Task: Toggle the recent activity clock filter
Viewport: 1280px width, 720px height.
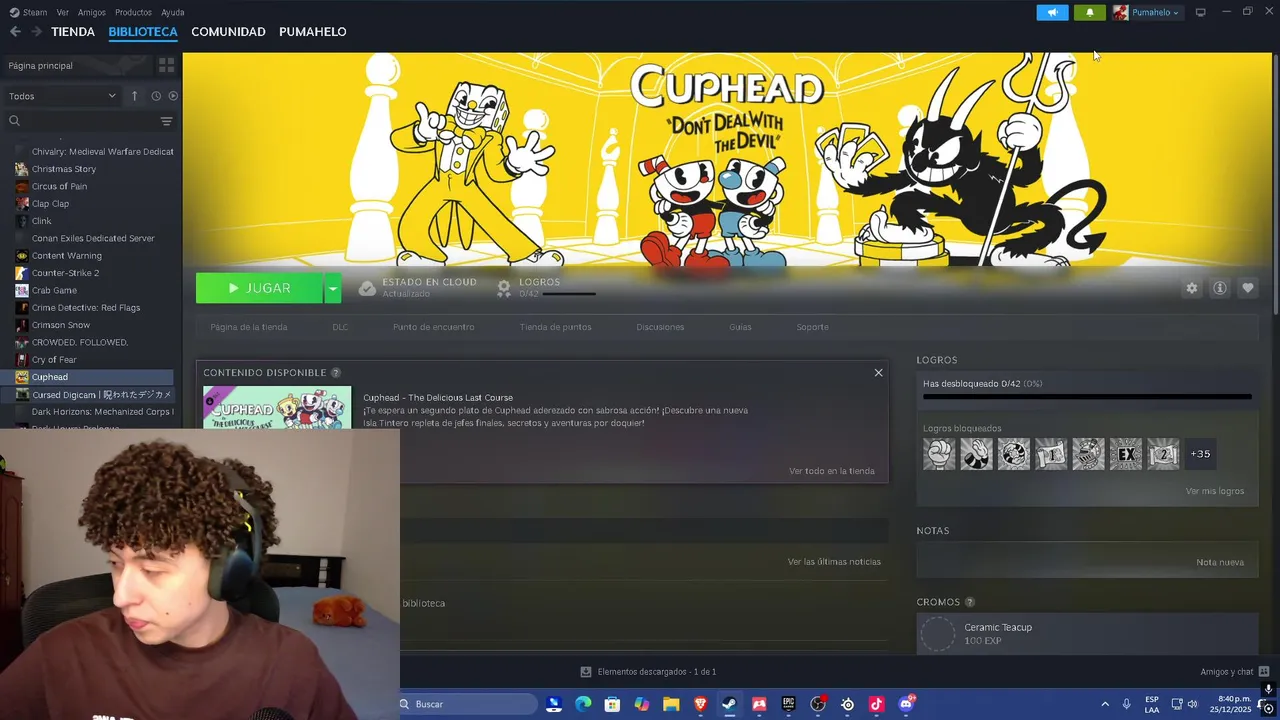Action: 156,96
